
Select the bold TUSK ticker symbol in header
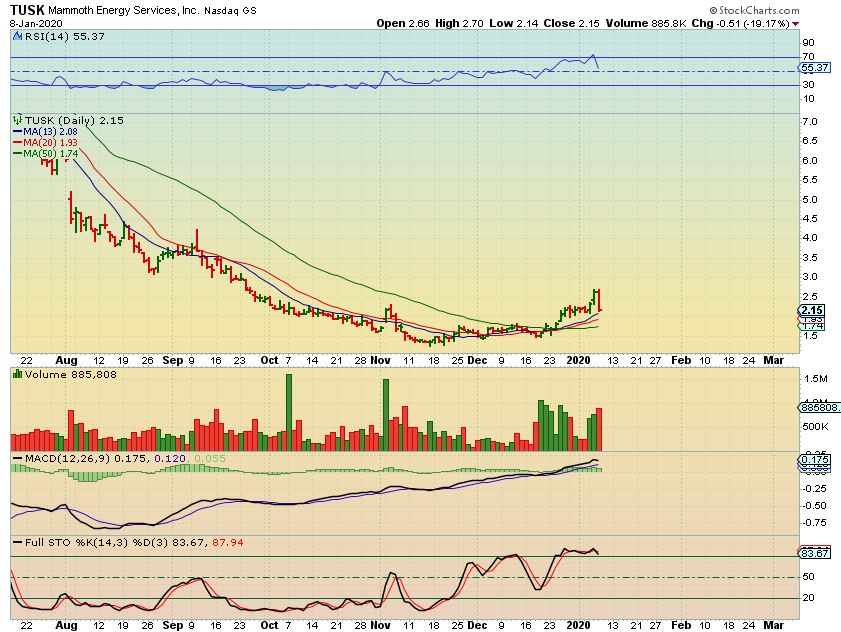tap(27, 10)
